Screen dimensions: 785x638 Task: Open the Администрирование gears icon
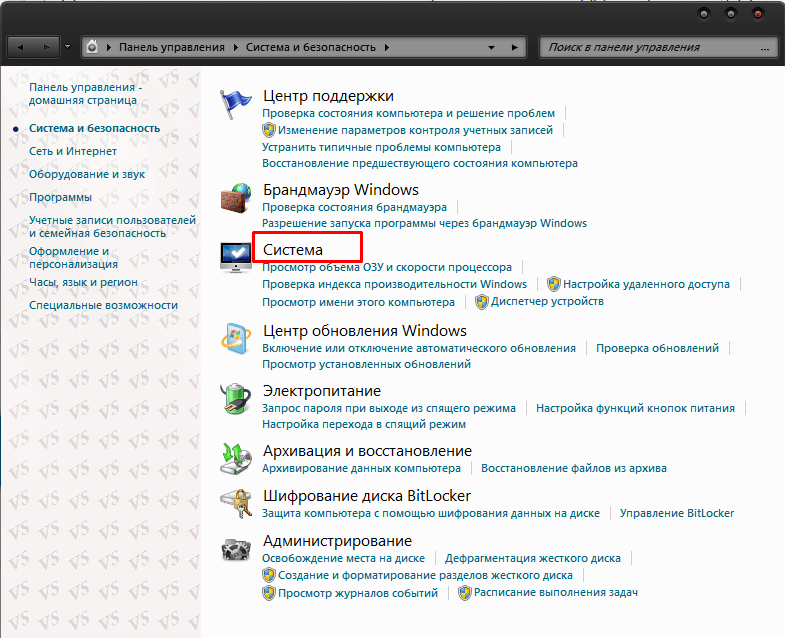236,549
